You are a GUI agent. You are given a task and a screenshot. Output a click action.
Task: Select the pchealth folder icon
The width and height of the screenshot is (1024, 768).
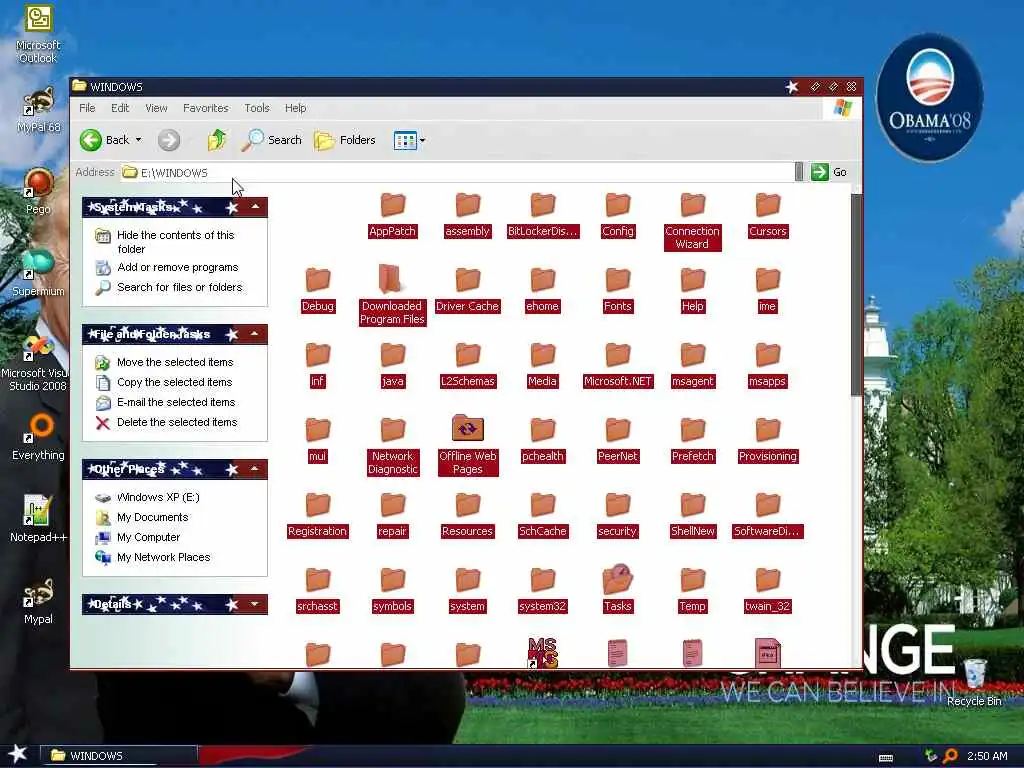click(x=543, y=430)
